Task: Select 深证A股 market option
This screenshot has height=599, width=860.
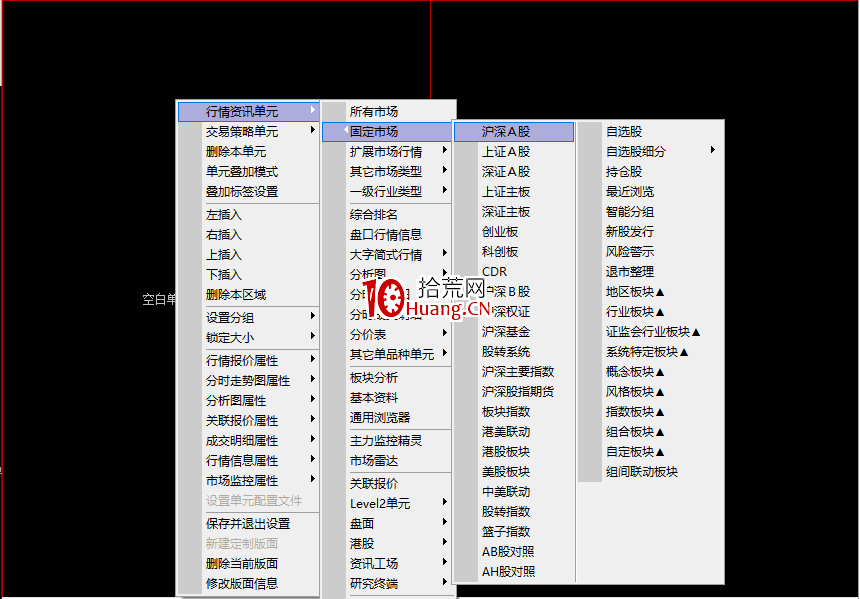Action: click(x=514, y=172)
